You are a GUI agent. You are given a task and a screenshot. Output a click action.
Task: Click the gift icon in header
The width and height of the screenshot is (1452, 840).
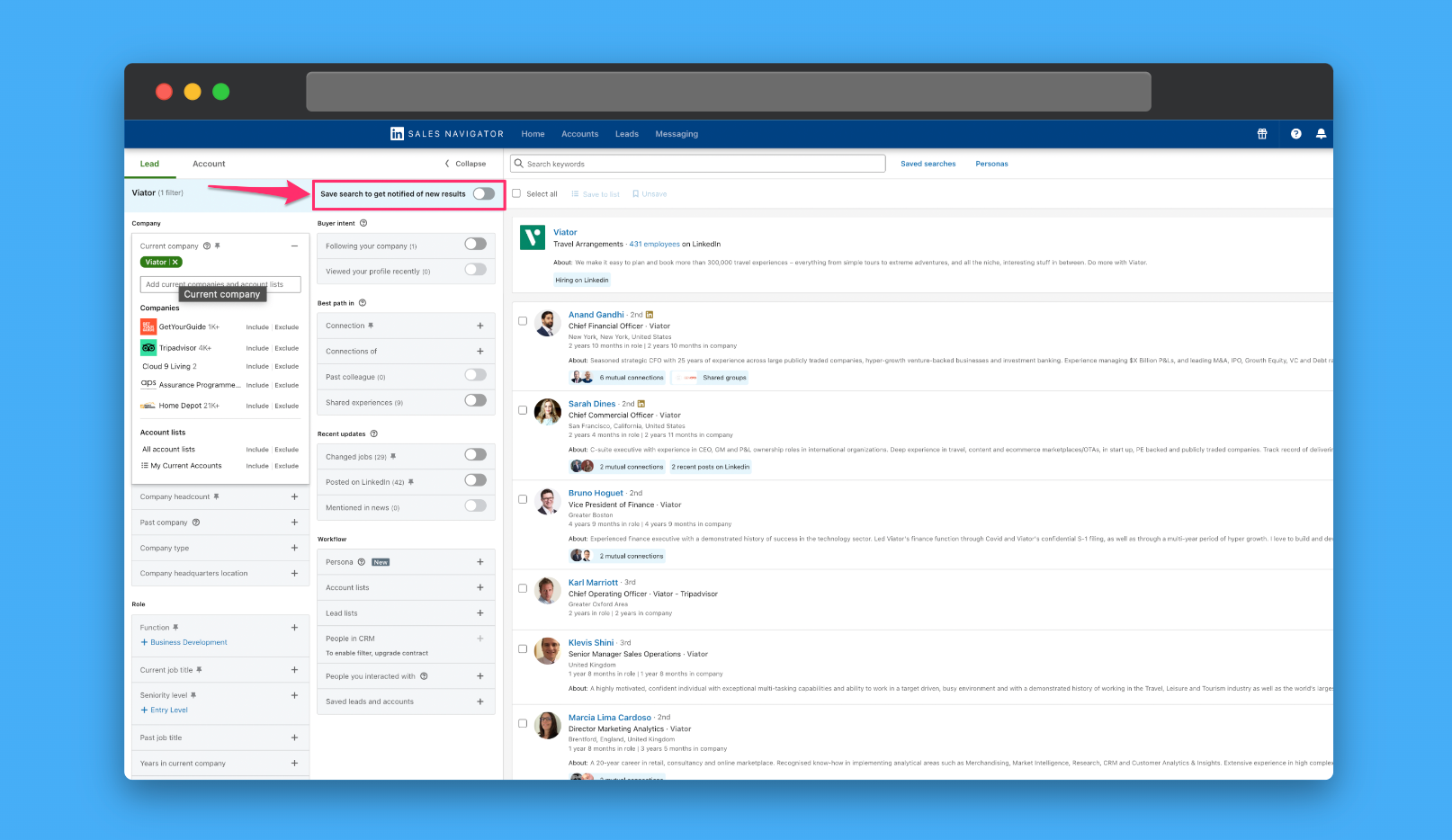[x=1262, y=134]
